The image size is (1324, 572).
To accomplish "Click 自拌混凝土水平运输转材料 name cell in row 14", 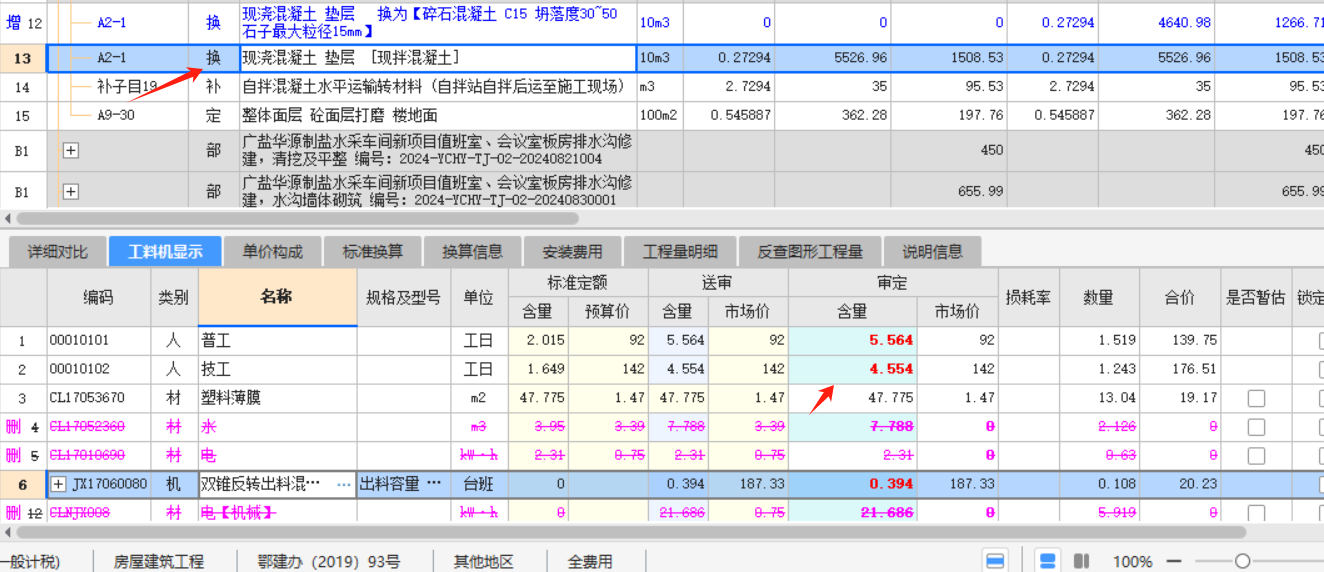I will 438,87.
